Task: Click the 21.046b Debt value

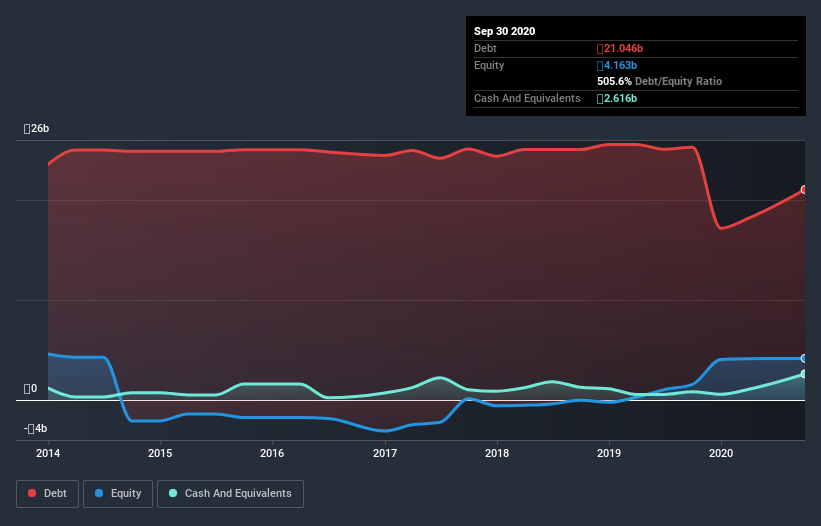Action: coord(620,49)
